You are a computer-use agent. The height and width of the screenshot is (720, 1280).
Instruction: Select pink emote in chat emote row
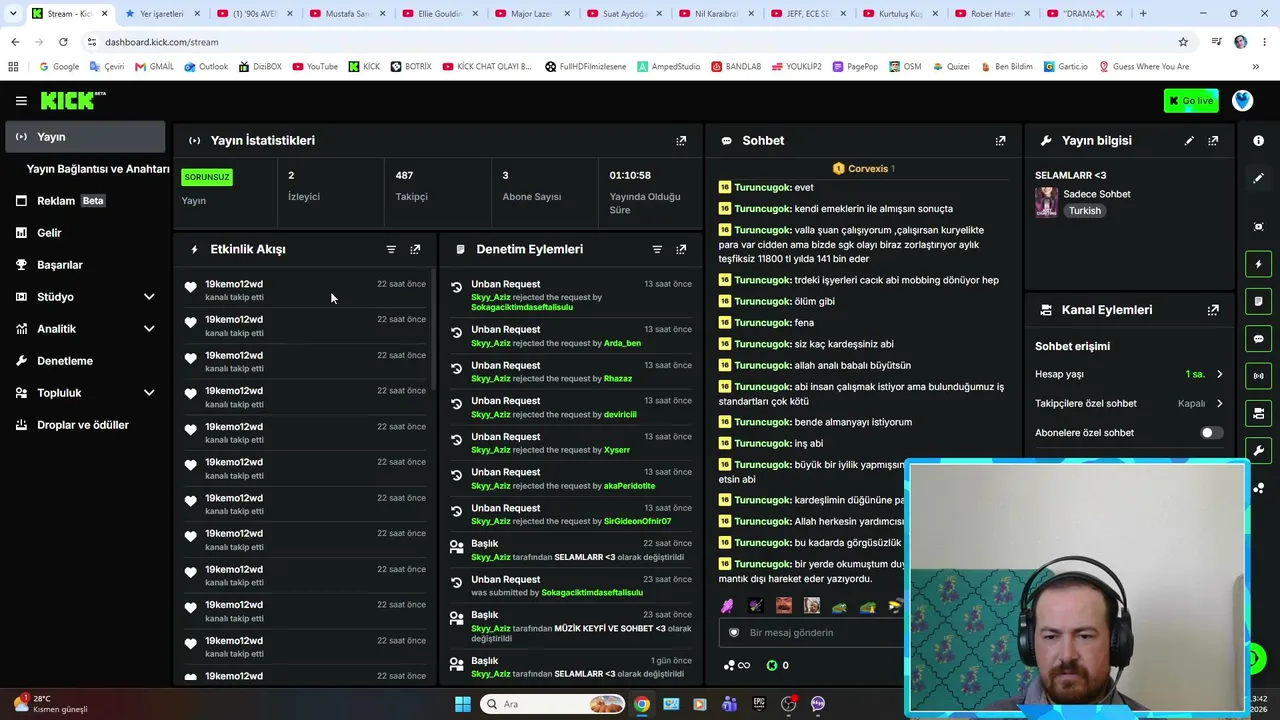point(727,606)
